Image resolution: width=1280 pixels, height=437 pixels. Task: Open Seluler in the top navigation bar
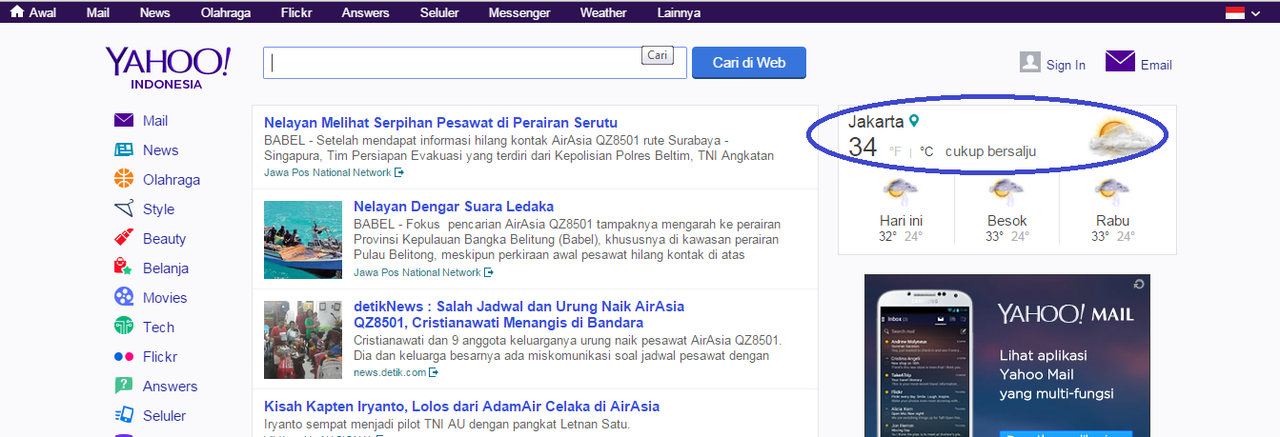439,13
